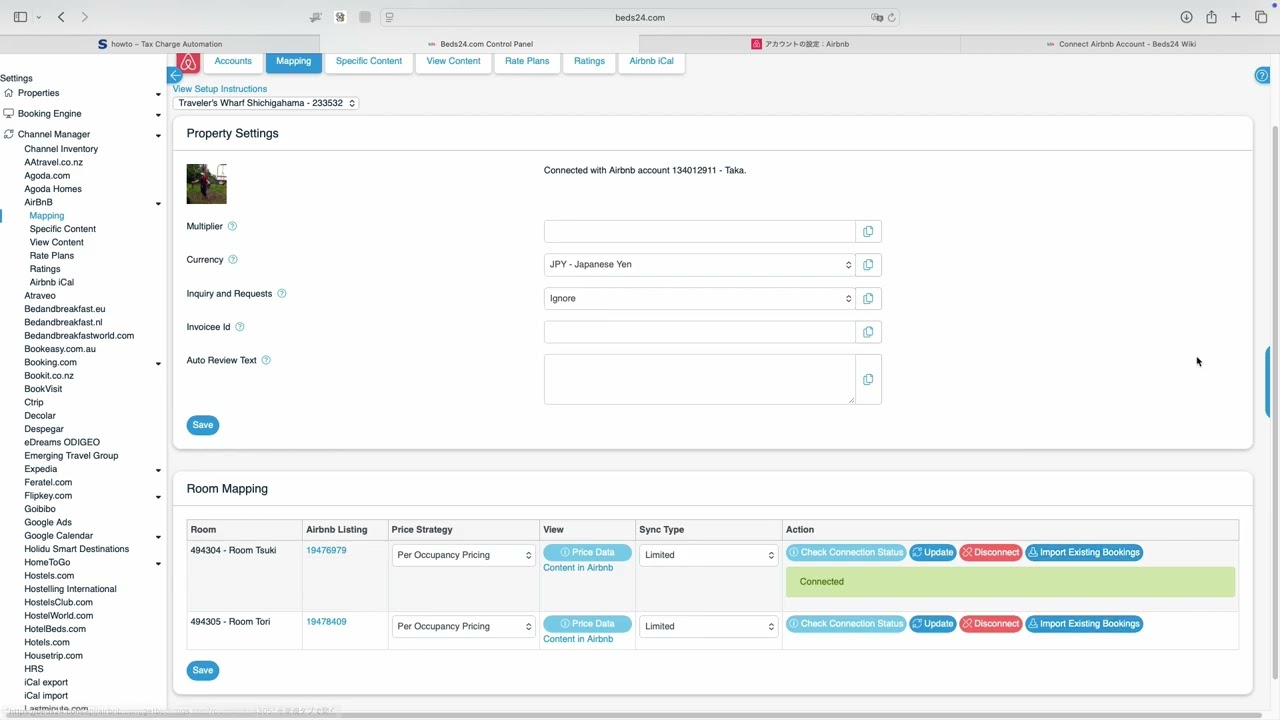The image size is (1280, 720).
Task: Open the Safari share icon
Action: click(x=1211, y=17)
